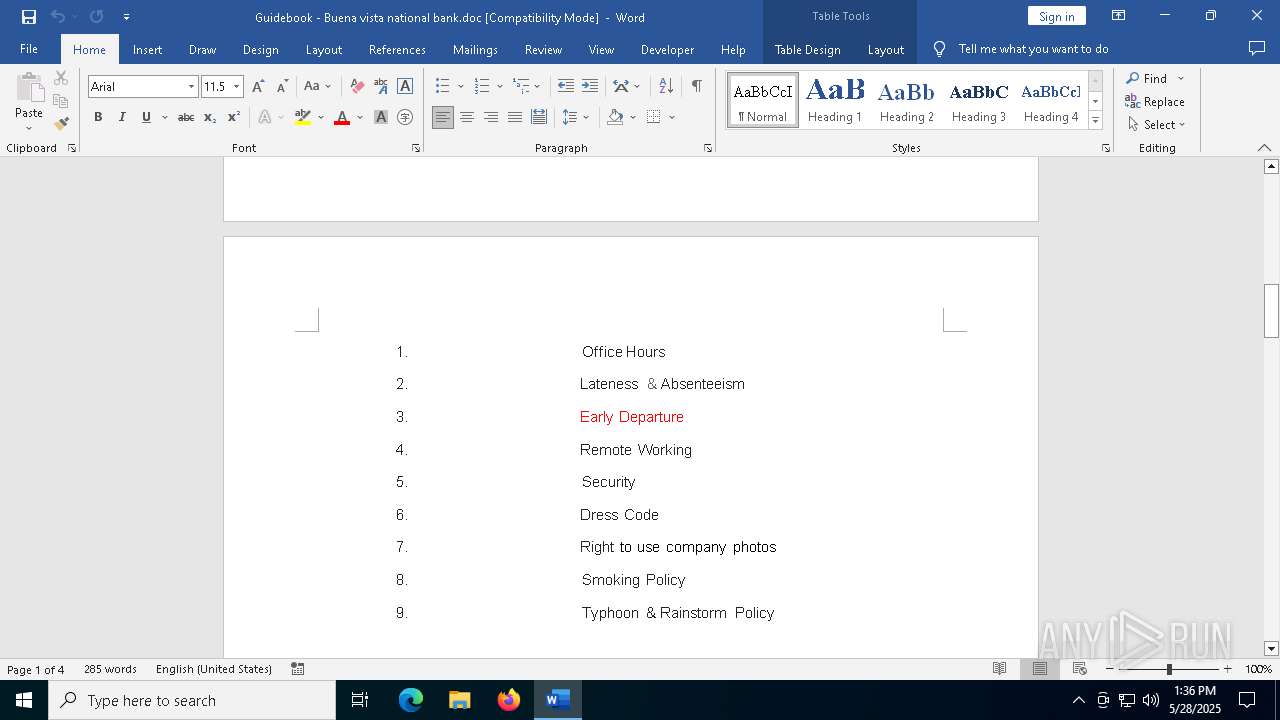1280x720 pixels.
Task: Sort the selected text alphabetically
Action: [666, 87]
